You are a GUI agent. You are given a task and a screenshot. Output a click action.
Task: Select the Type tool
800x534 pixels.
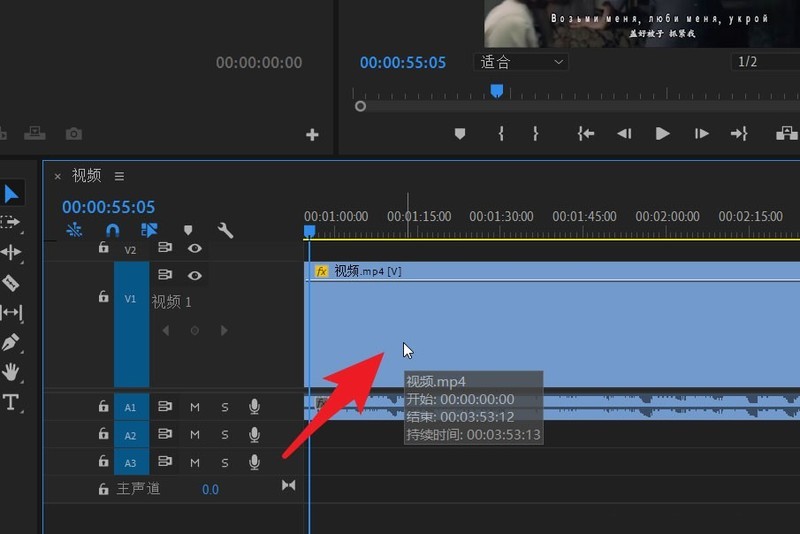(x=11, y=403)
